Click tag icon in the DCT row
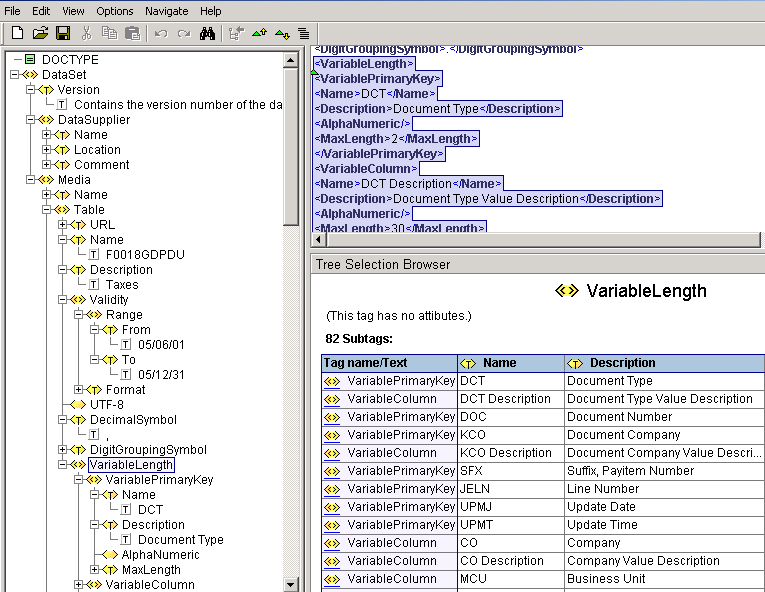This screenshot has height=592, width=765. [x=332, y=381]
